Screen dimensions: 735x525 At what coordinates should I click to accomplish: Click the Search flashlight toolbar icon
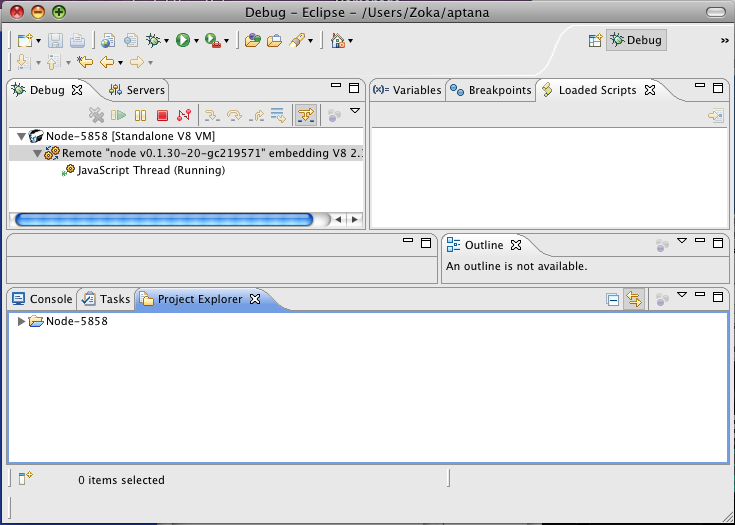297,40
